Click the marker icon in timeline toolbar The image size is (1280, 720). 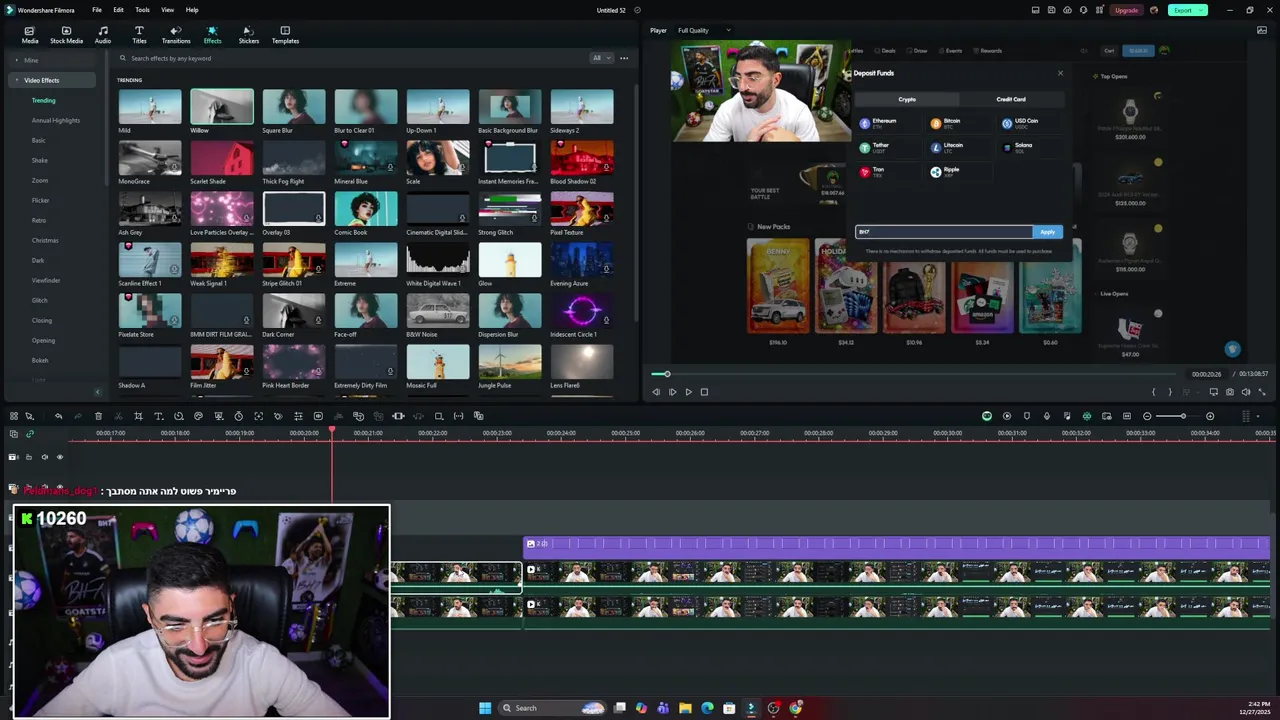[1027, 416]
